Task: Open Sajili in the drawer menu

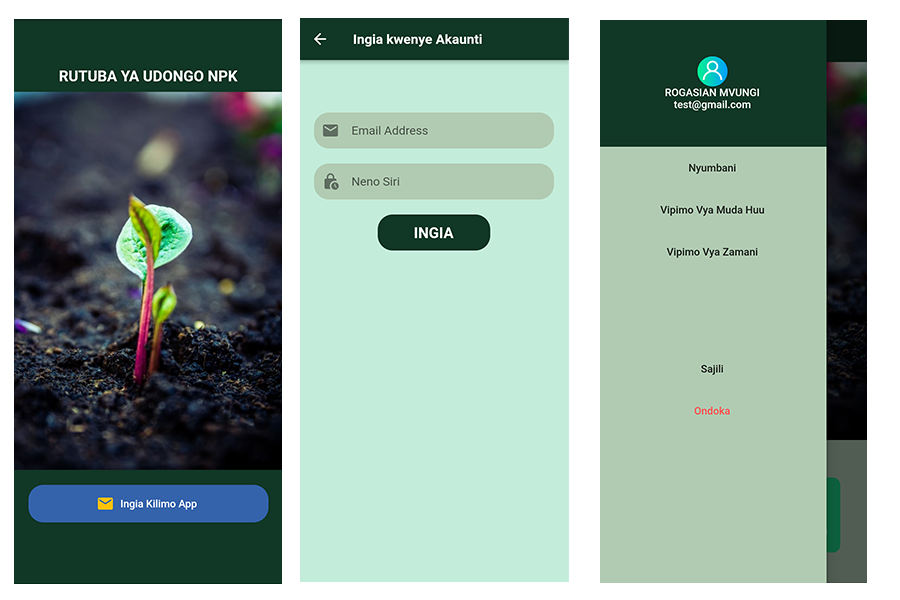Action: click(712, 369)
